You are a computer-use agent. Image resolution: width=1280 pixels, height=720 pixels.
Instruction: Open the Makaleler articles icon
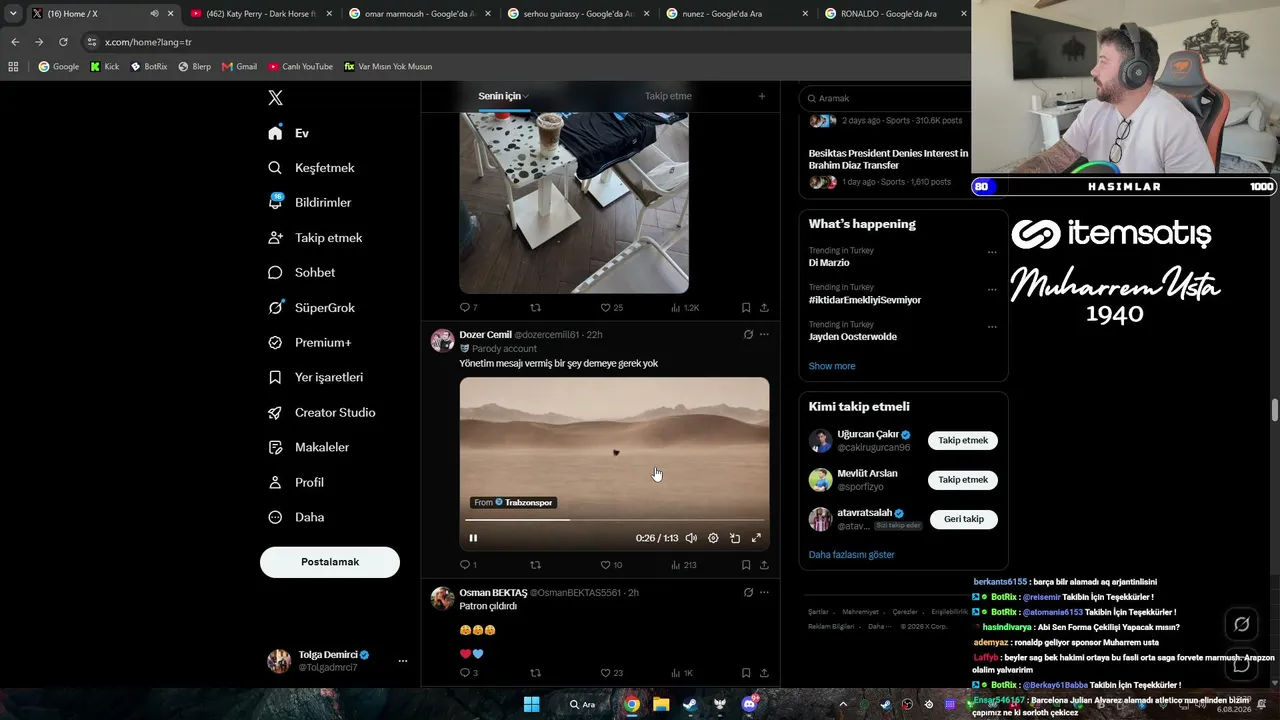click(x=275, y=448)
